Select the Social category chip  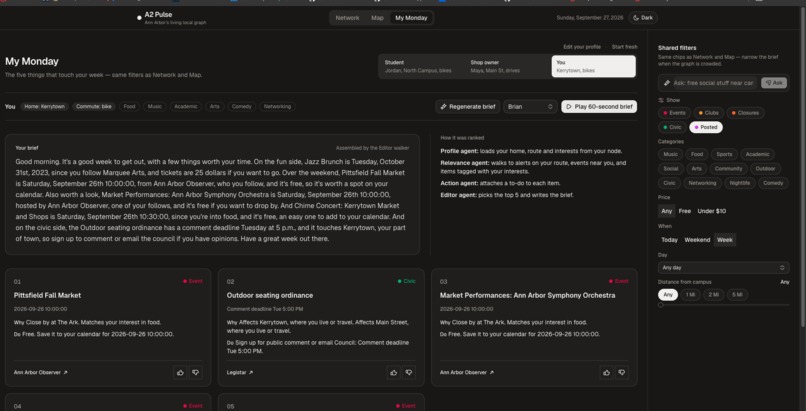point(670,169)
